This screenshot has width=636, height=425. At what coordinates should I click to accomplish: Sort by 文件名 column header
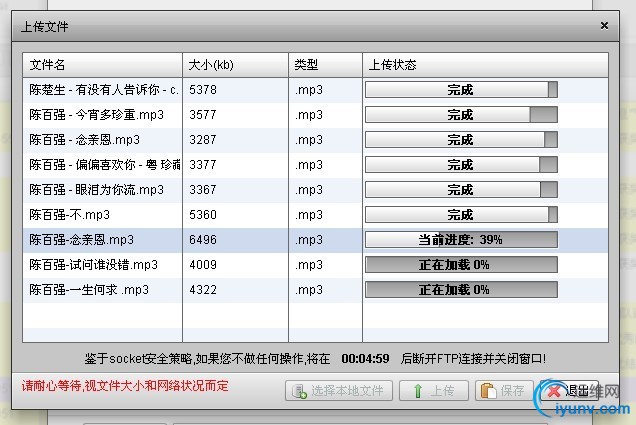click(x=103, y=65)
